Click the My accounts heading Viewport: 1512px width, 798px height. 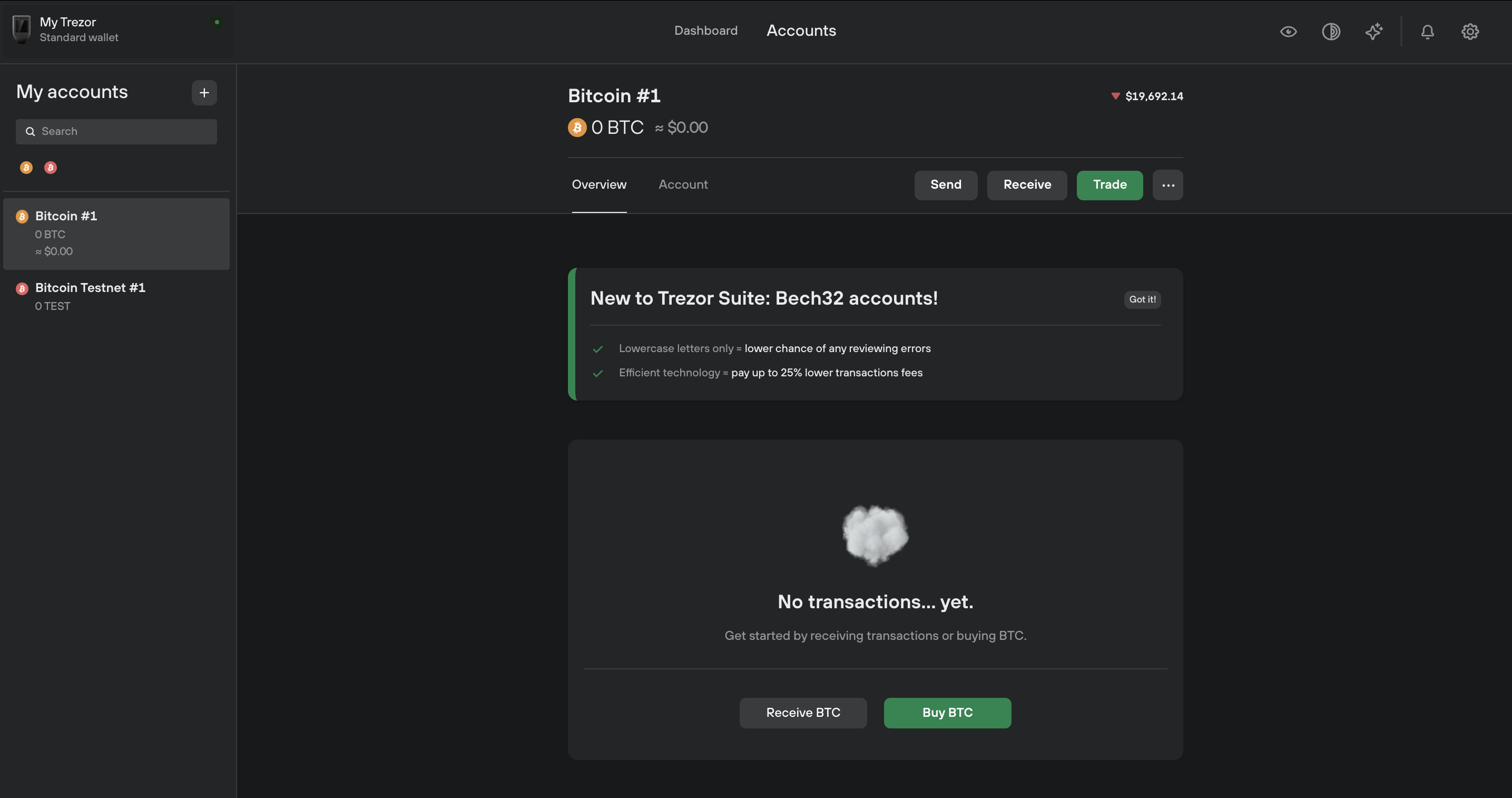pyautogui.click(x=72, y=92)
